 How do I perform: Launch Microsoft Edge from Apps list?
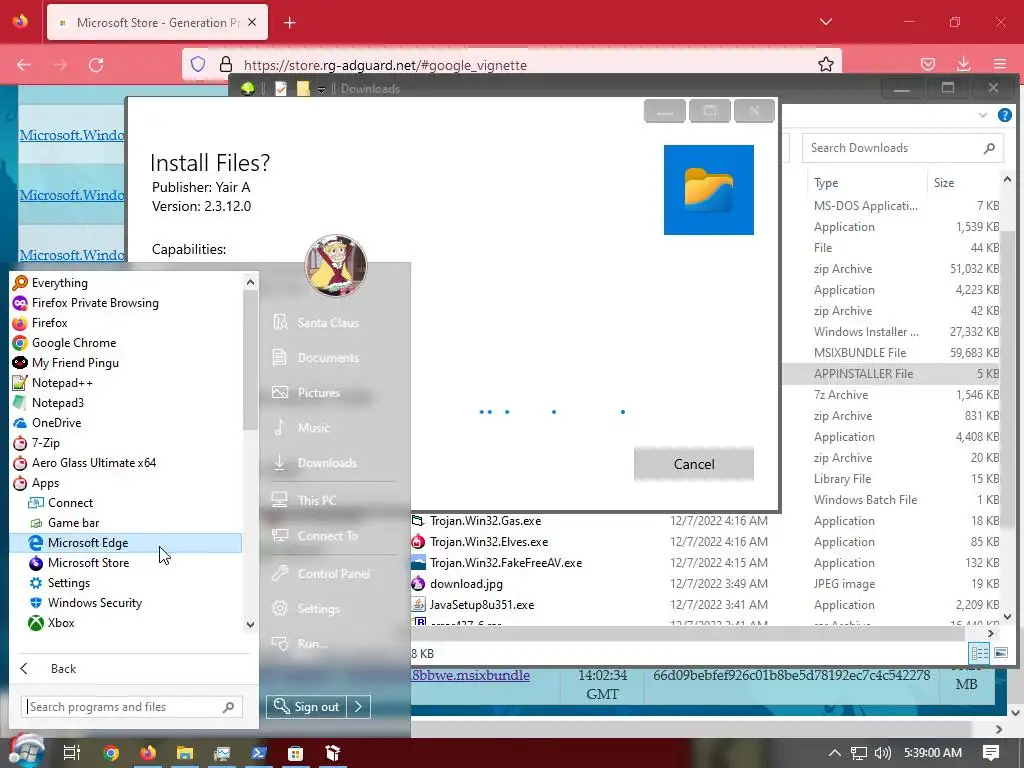(125, 543)
